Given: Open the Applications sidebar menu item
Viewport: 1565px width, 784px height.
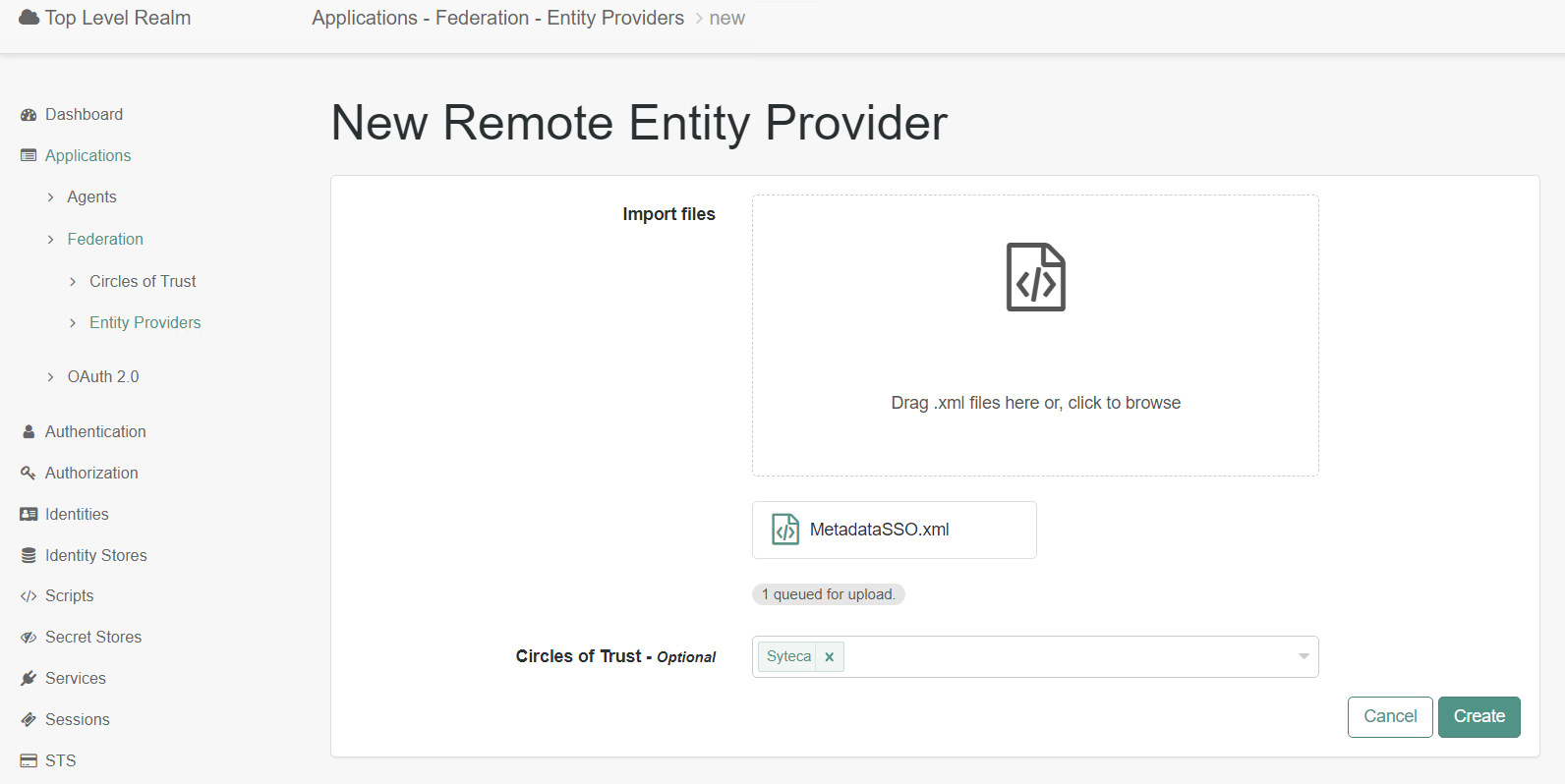Looking at the screenshot, I should click(x=87, y=155).
